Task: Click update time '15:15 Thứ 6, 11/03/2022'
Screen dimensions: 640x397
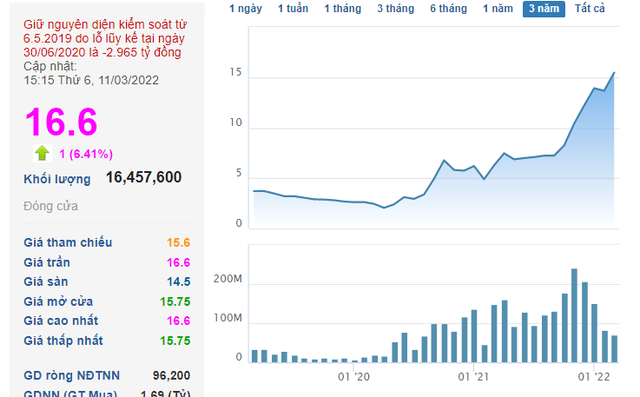Action: (x=91, y=80)
